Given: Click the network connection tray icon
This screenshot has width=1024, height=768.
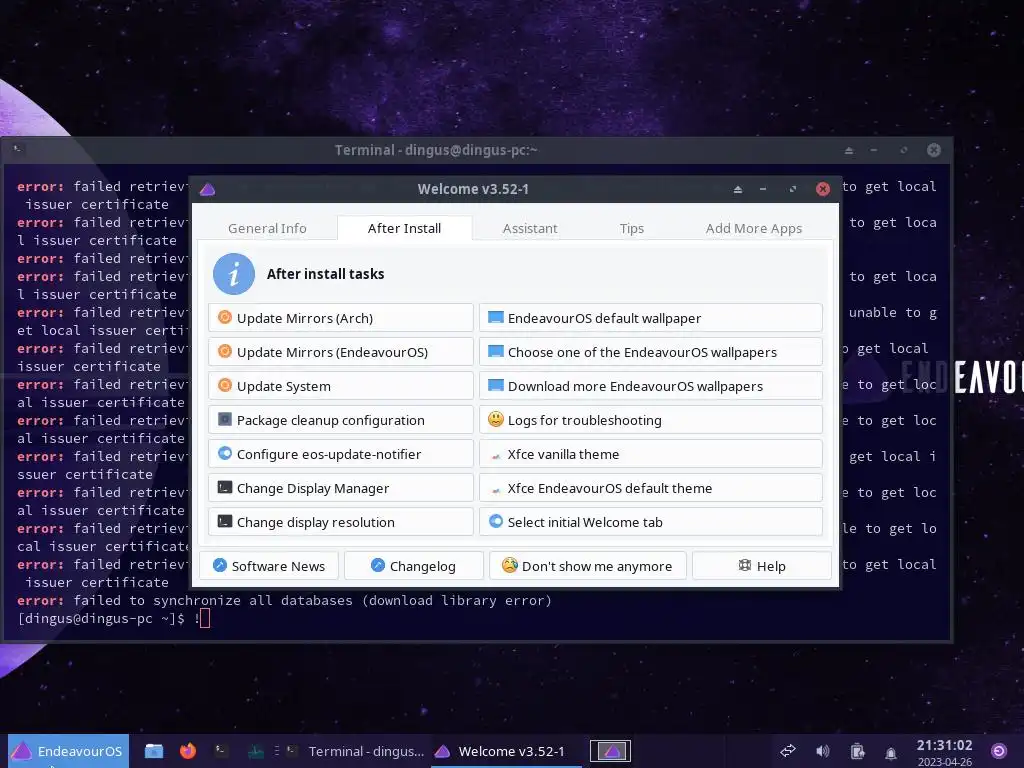Looking at the screenshot, I should pyautogui.click(x=788, y=751).
